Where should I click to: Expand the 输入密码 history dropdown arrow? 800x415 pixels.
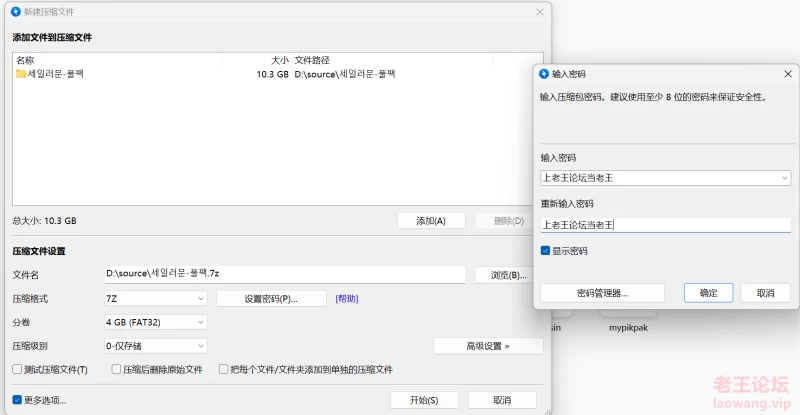[x=785, y=178]
